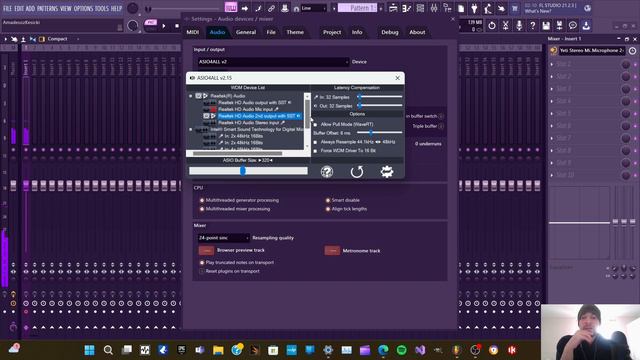Toggle Always Resample 44.1kHz checkbox
This screenshot has height=360, width=640.
tap(315, 142)
